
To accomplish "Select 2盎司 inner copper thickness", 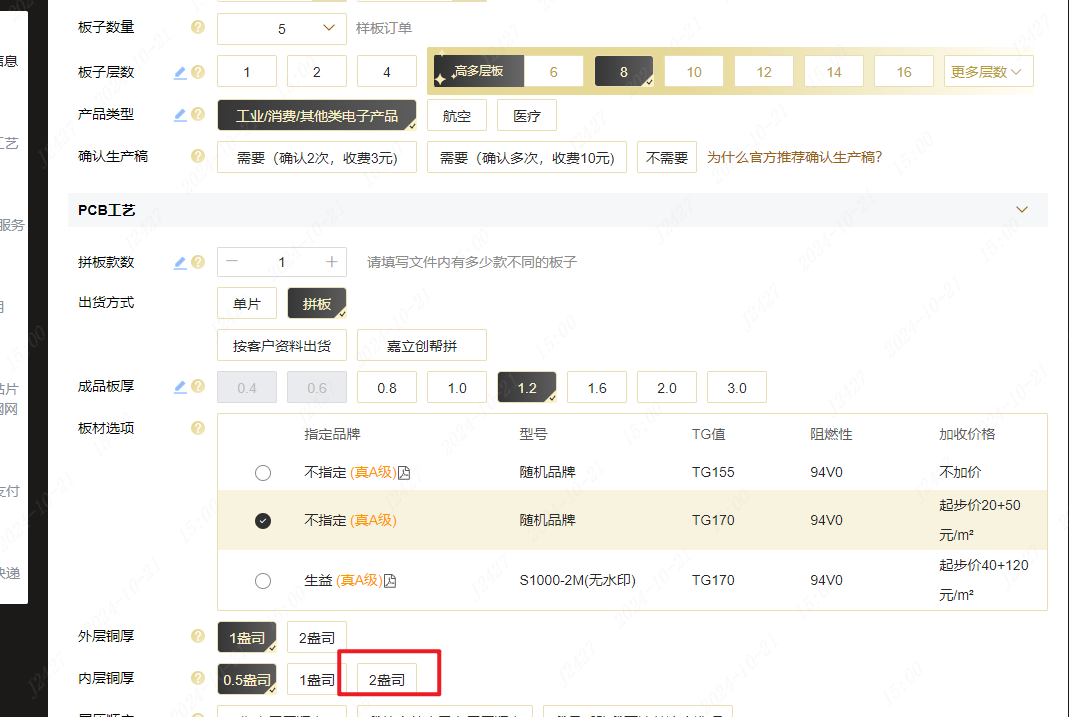I will [x=387, y=681].
